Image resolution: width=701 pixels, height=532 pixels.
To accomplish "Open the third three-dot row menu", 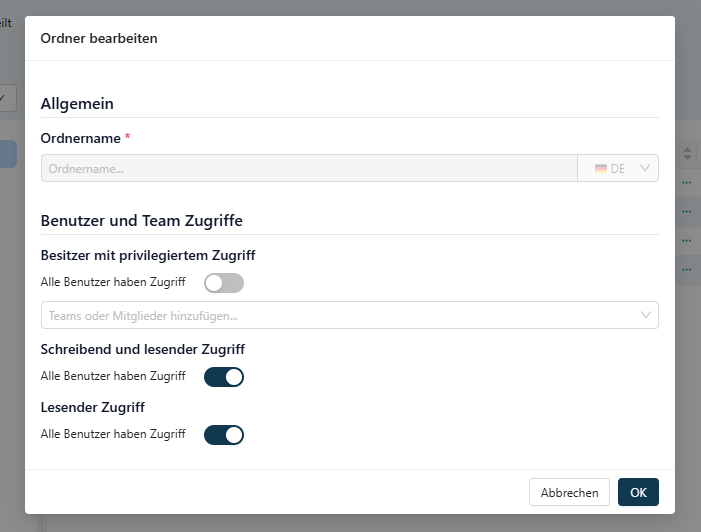I will tap(687, 241).
